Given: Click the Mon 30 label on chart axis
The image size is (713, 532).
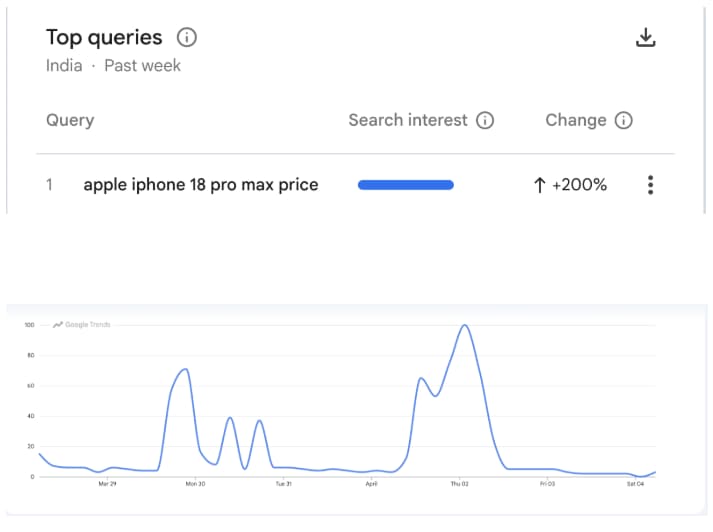Looking at the screenshot, I should tap(195, 484).
